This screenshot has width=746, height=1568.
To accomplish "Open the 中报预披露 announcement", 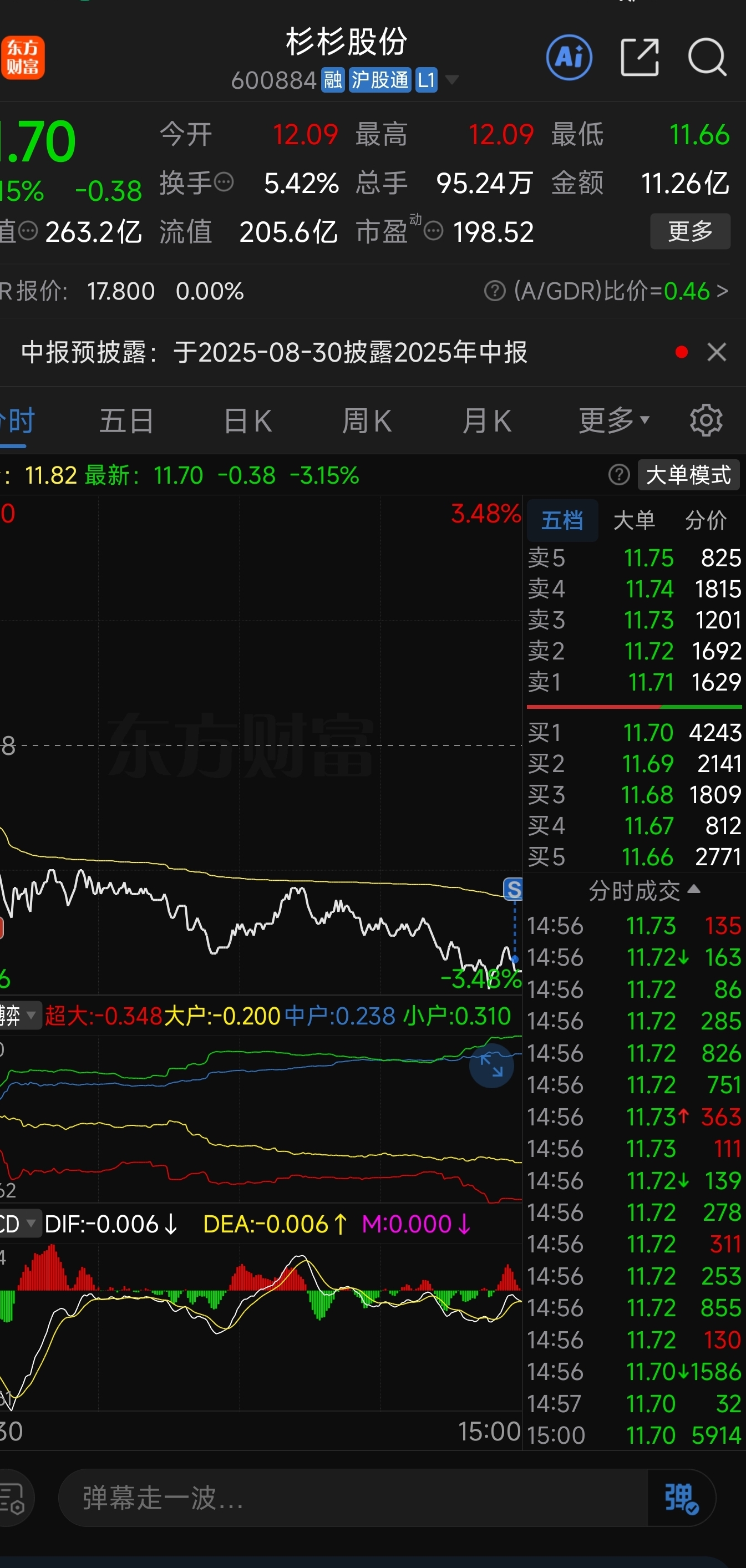I will click(x=275, y=352).
